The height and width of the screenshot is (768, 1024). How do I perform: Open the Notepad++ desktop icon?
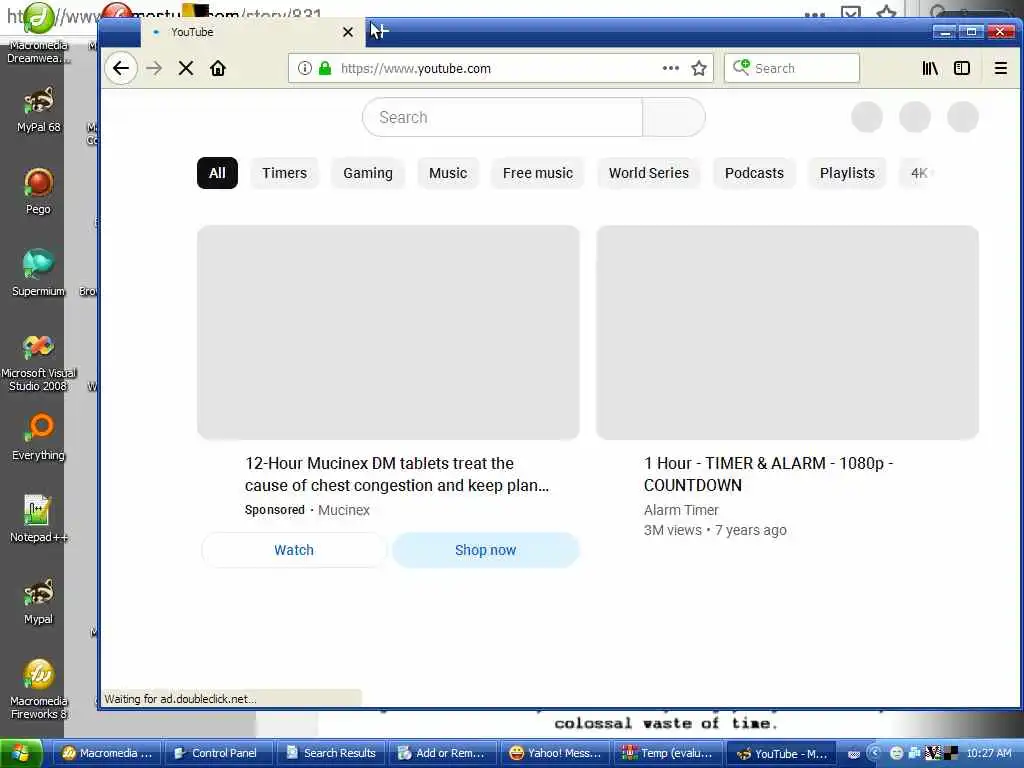pos(39,519)
